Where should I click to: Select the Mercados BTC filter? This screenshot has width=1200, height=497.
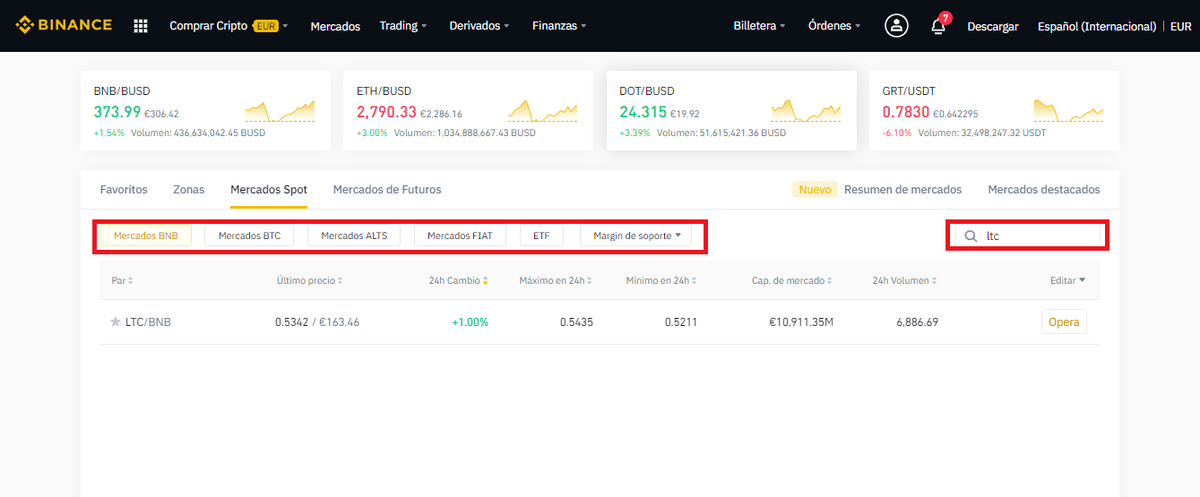tap(249, 236)
